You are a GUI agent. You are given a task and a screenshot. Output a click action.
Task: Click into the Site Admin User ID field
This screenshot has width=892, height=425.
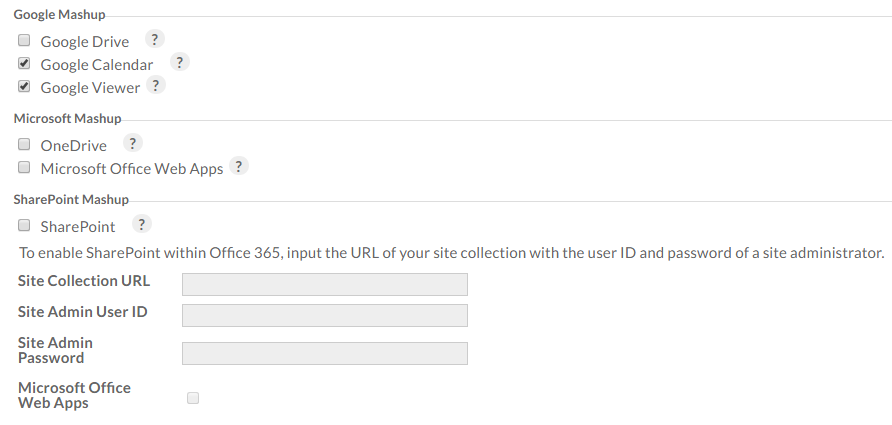pyautogui.click(x=325, y=316)
